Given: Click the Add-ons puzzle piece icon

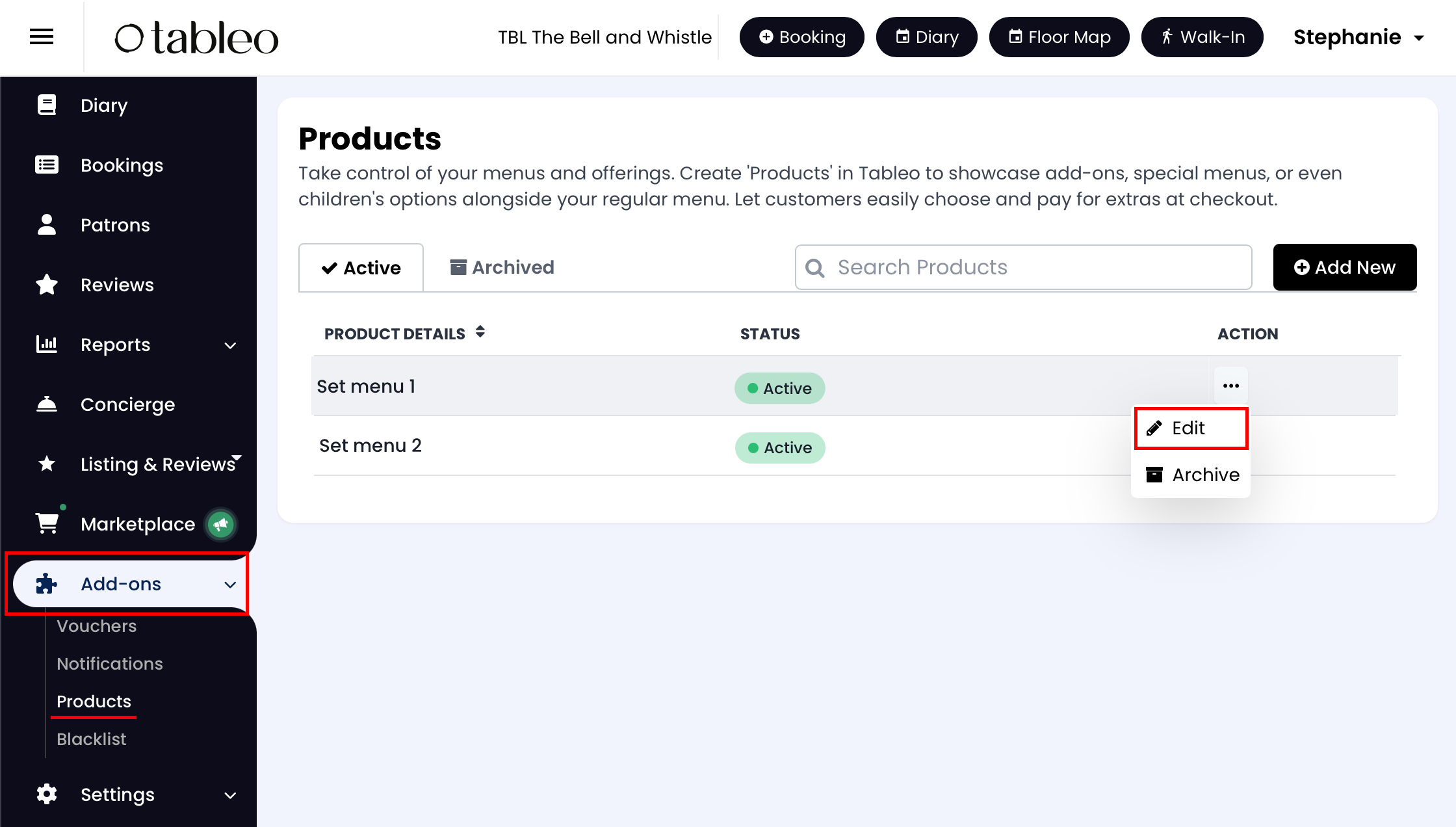Looking at the screenshot, I should tap(47, 583).
